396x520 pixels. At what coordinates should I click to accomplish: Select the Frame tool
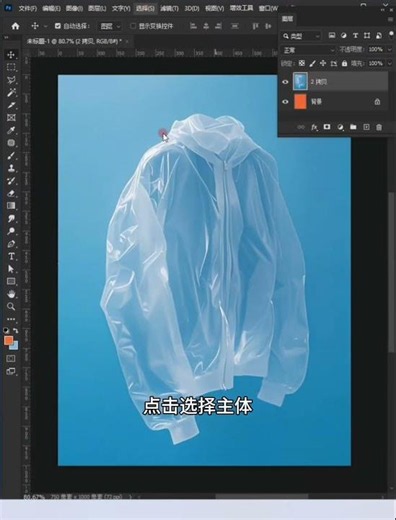[x=11, y=117]
